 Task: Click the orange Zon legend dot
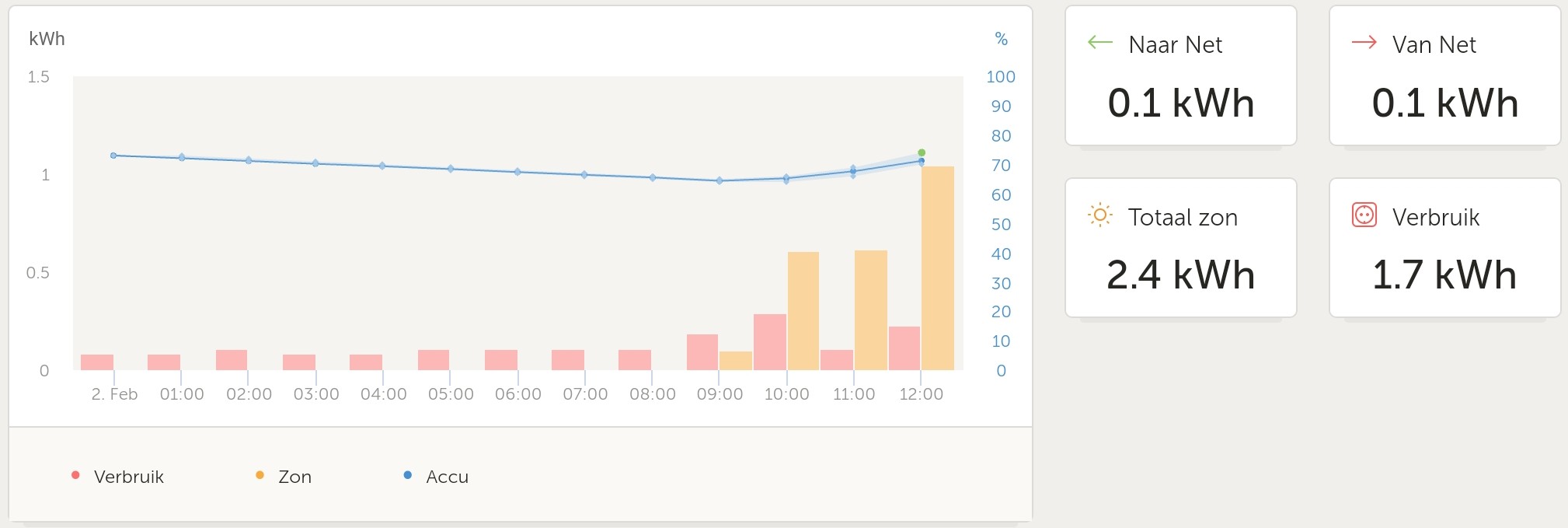tap(260, 475)
